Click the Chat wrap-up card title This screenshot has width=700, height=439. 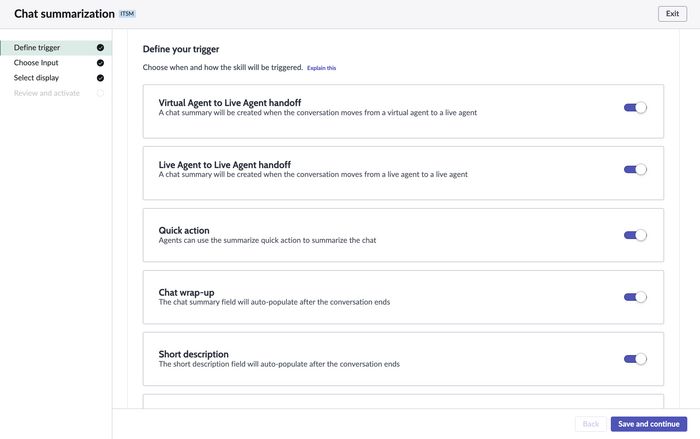point(186,293)
